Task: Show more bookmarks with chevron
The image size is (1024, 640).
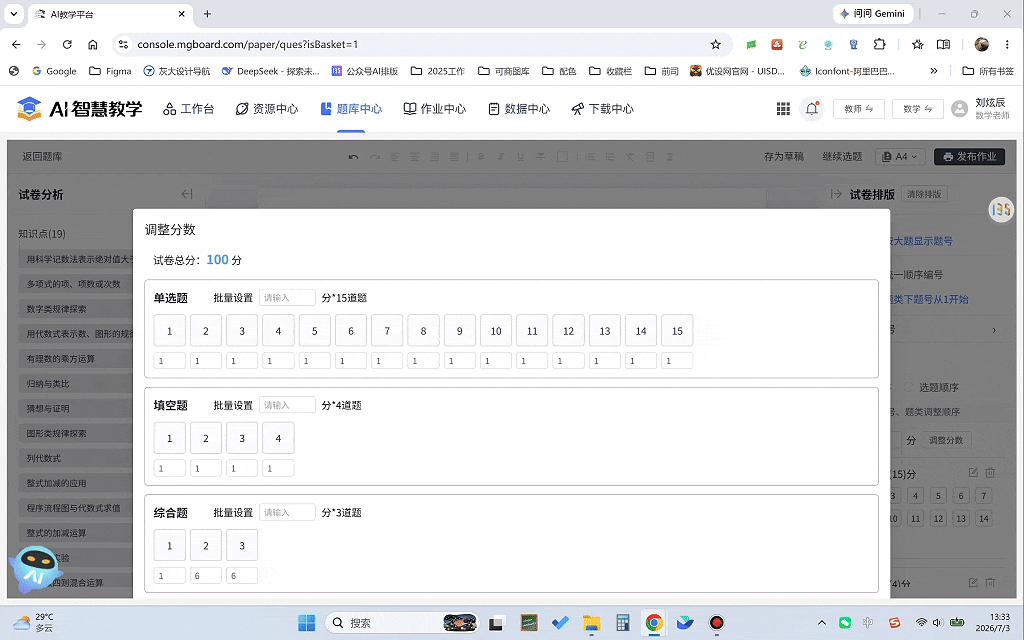Action: [934, 71]
